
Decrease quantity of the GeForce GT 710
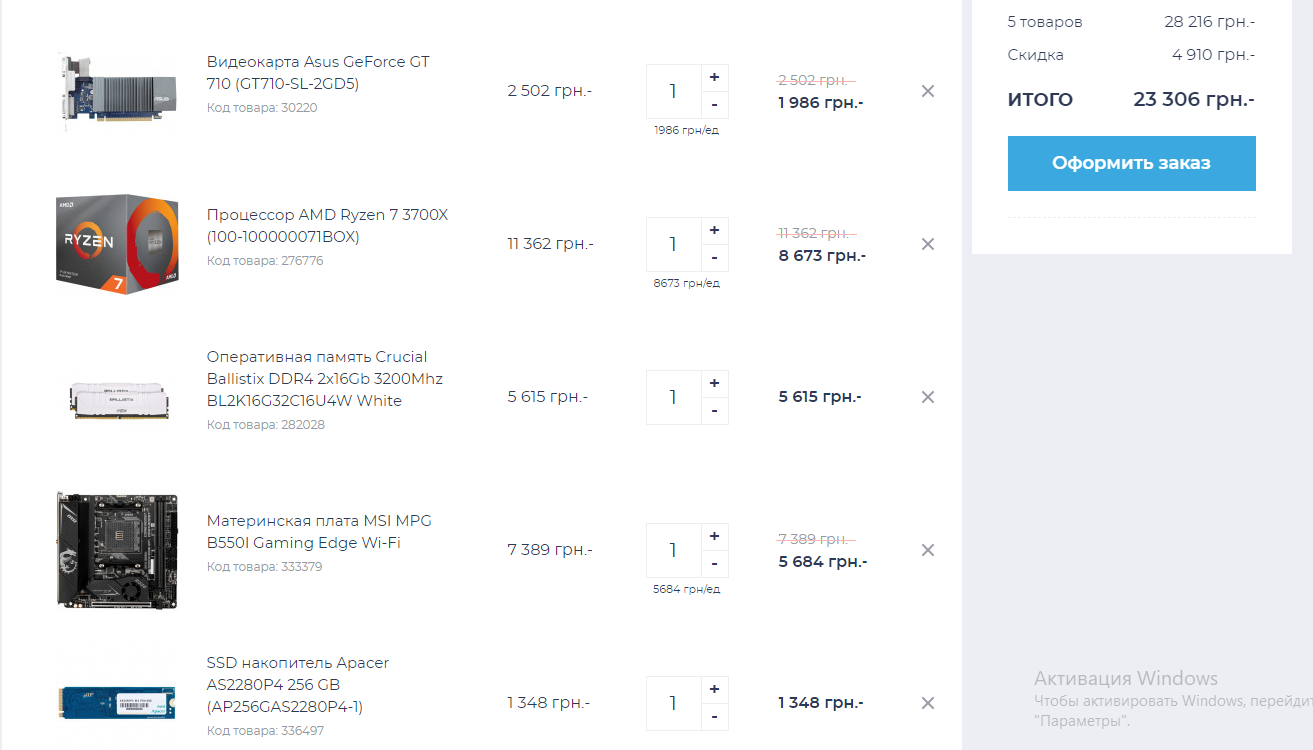click(714, 105)
